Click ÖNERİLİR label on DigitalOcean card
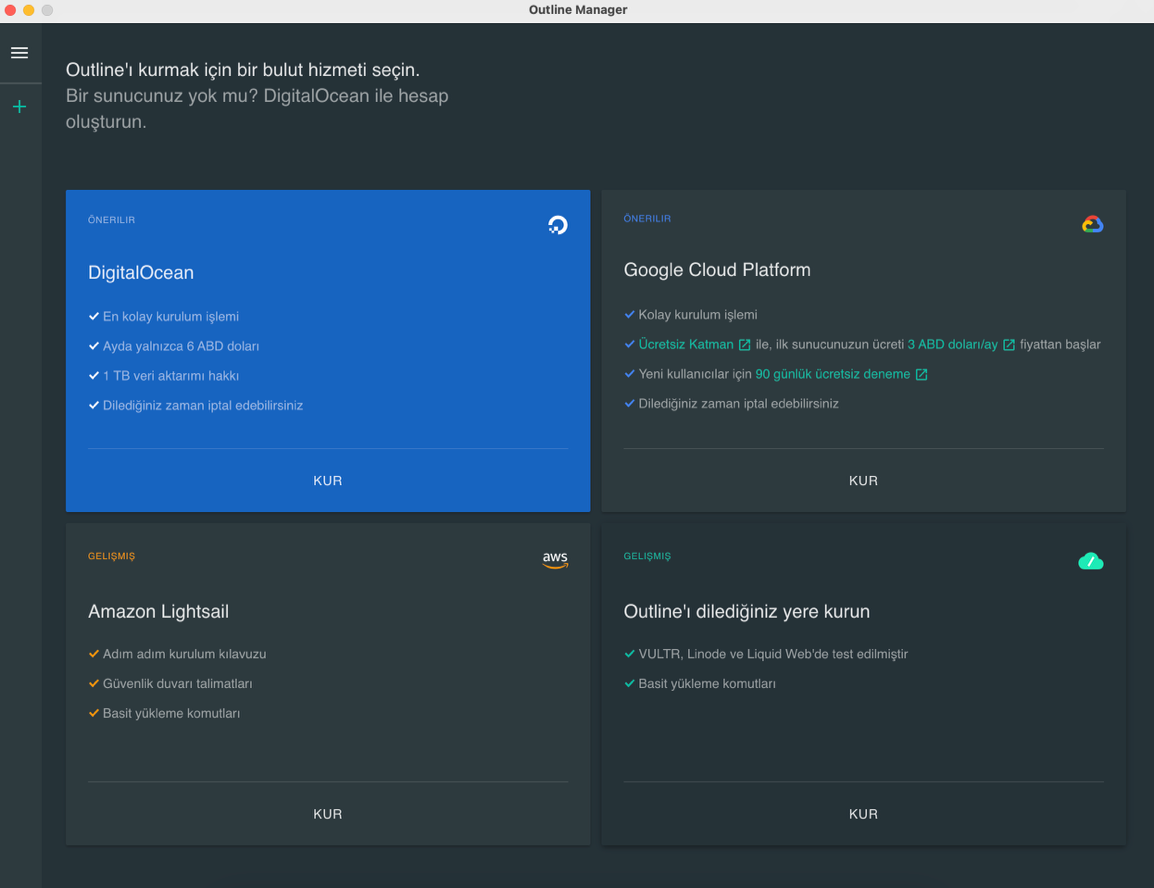The image size is (1154, 888). [111, 220]
